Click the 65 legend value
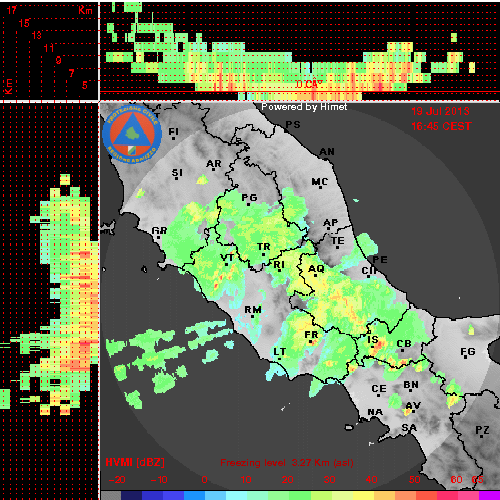 [477, 480]
